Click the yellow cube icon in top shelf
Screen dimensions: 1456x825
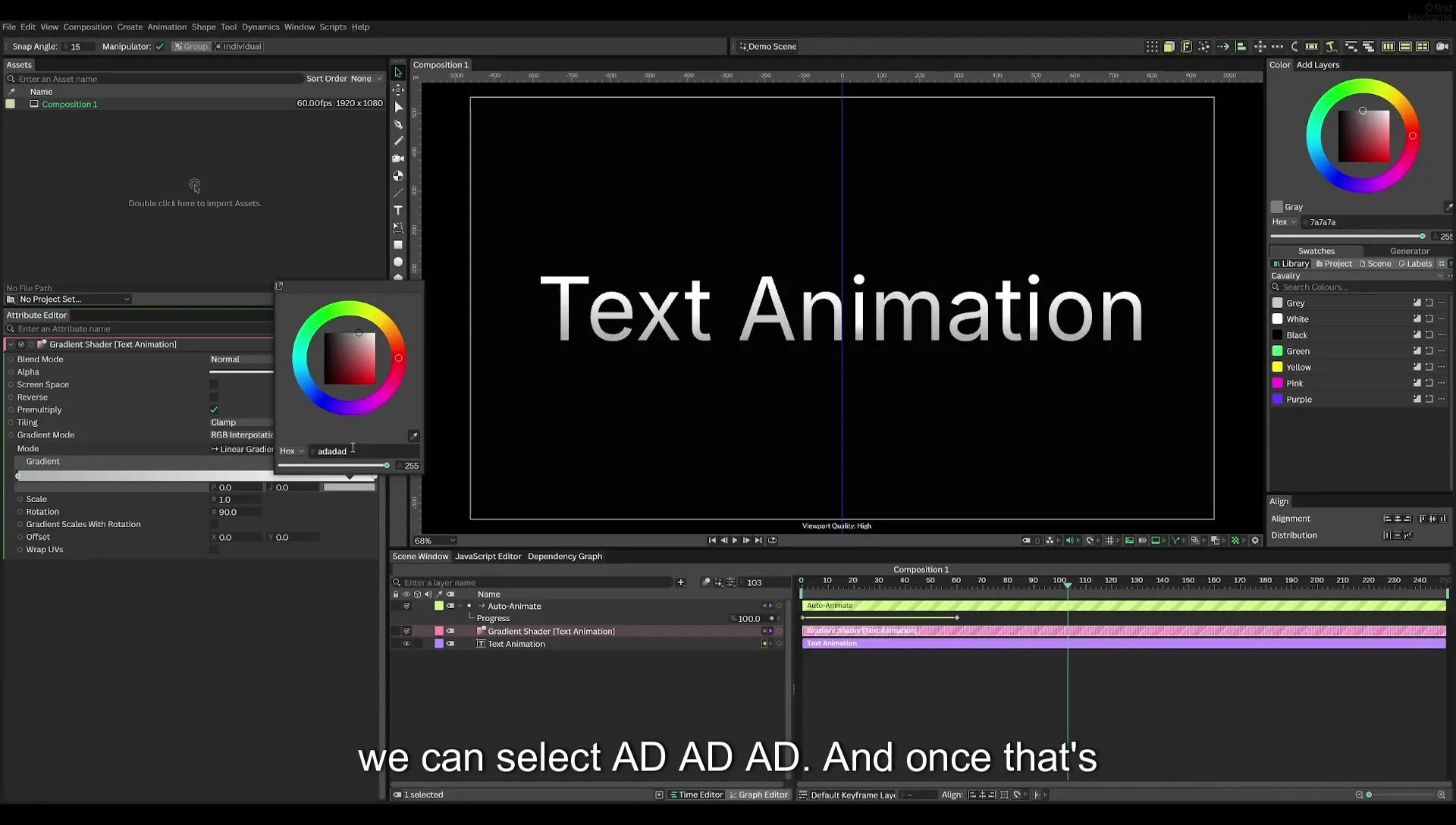coord(1169,46)
